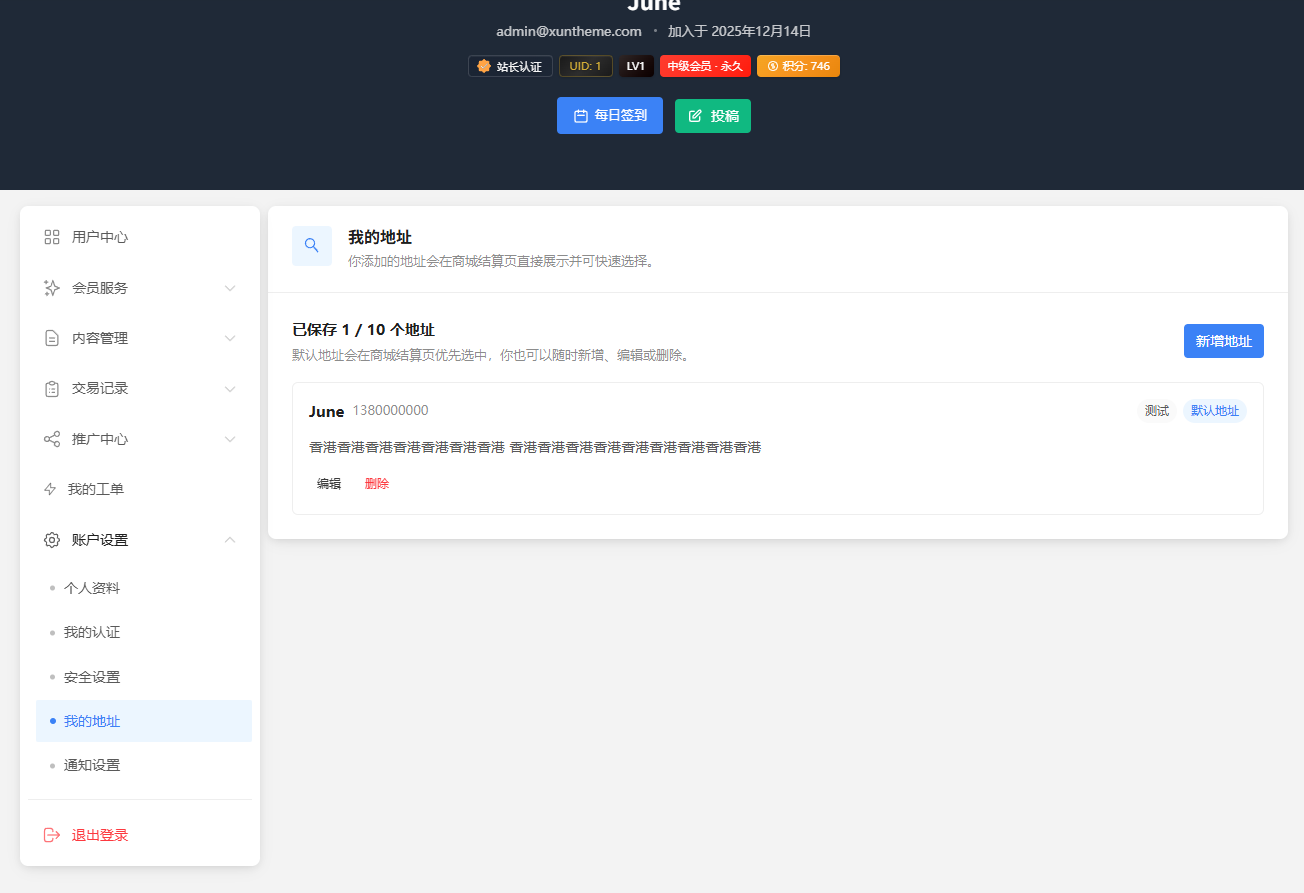Click the document icon beside 内容管理
The image size is (1304, 893).
pos(52,338)
